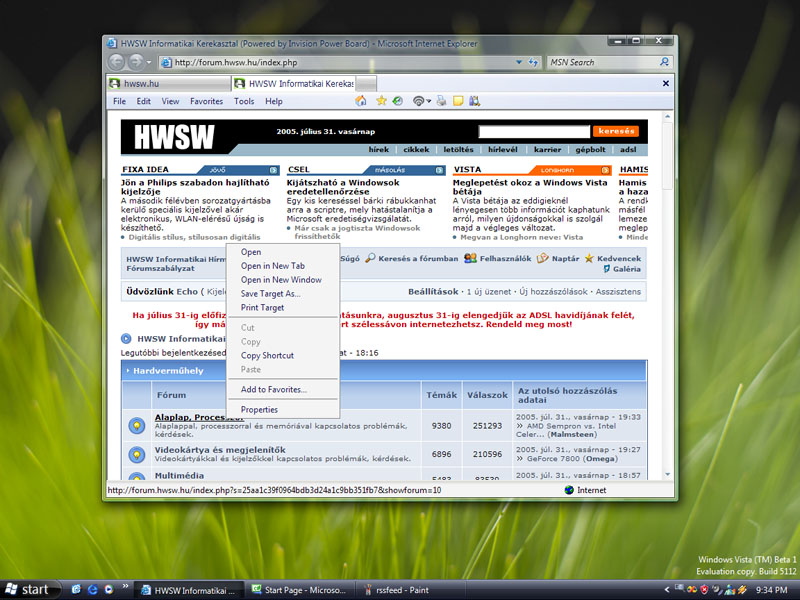Click the Favorites star toolbar icon

(x=382, y=101)
